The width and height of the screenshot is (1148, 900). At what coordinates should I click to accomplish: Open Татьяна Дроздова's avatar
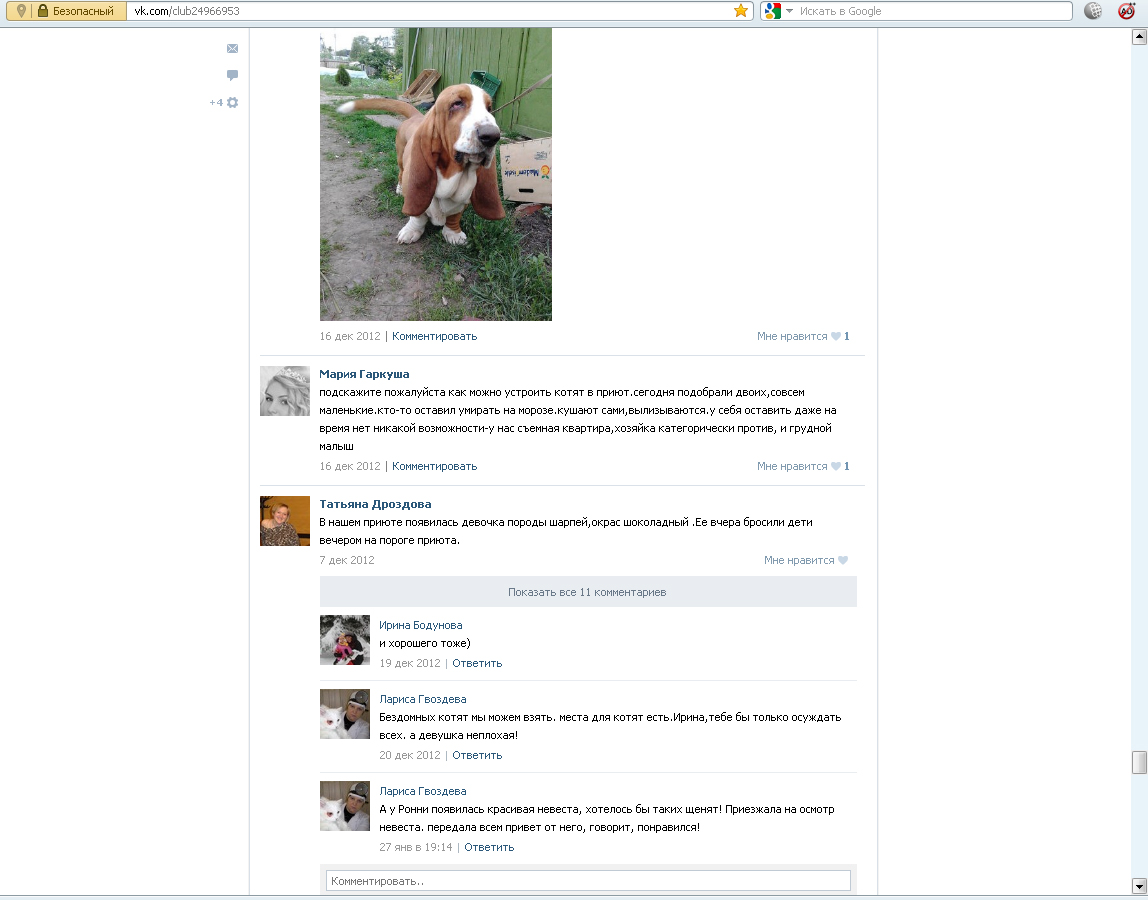point(285,521)
